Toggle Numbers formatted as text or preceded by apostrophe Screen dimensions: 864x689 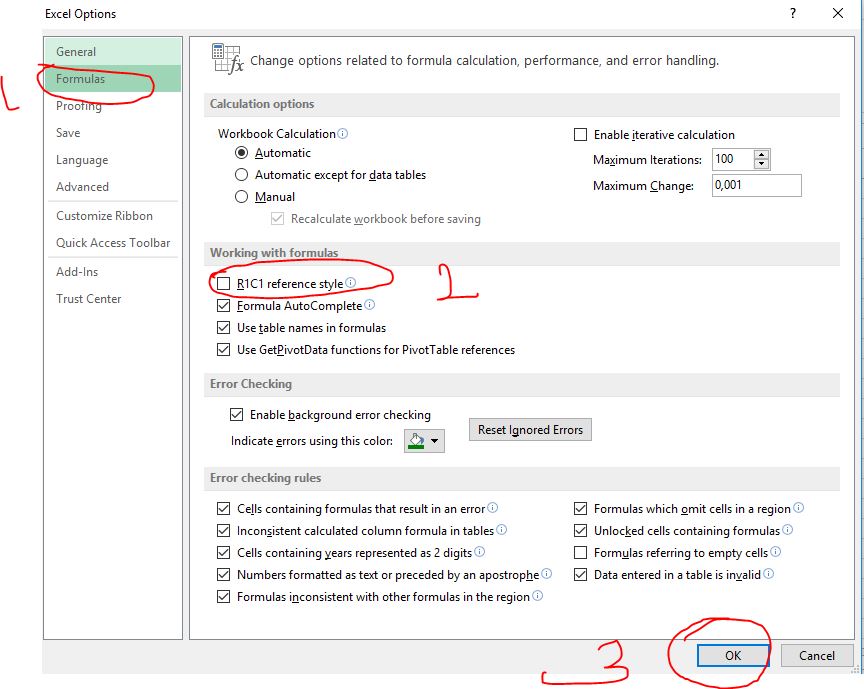223,575
